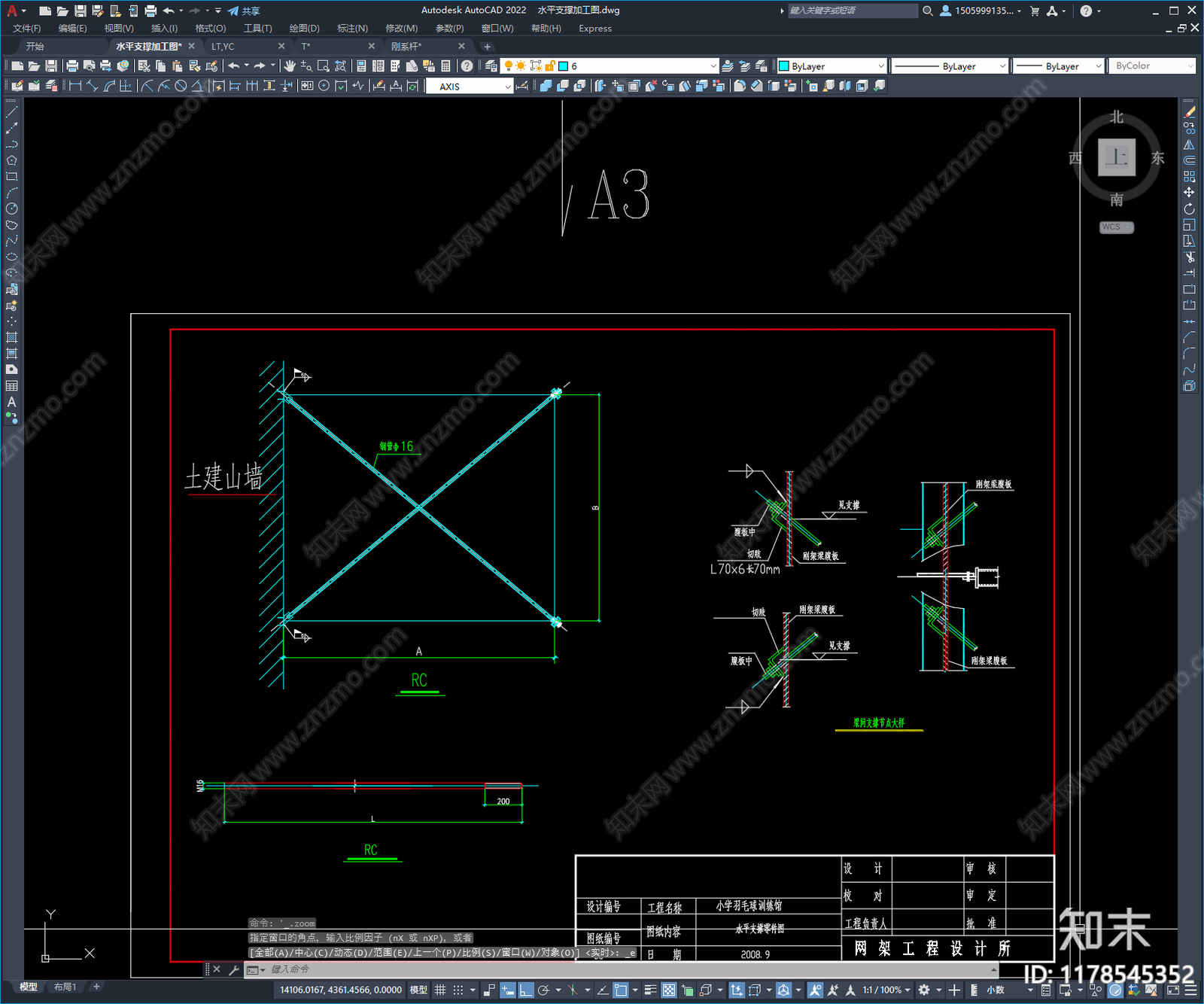Click 上 face of the ViewCube
Viewport: 1204px width, 1004px height.
tap(1117, 157)
